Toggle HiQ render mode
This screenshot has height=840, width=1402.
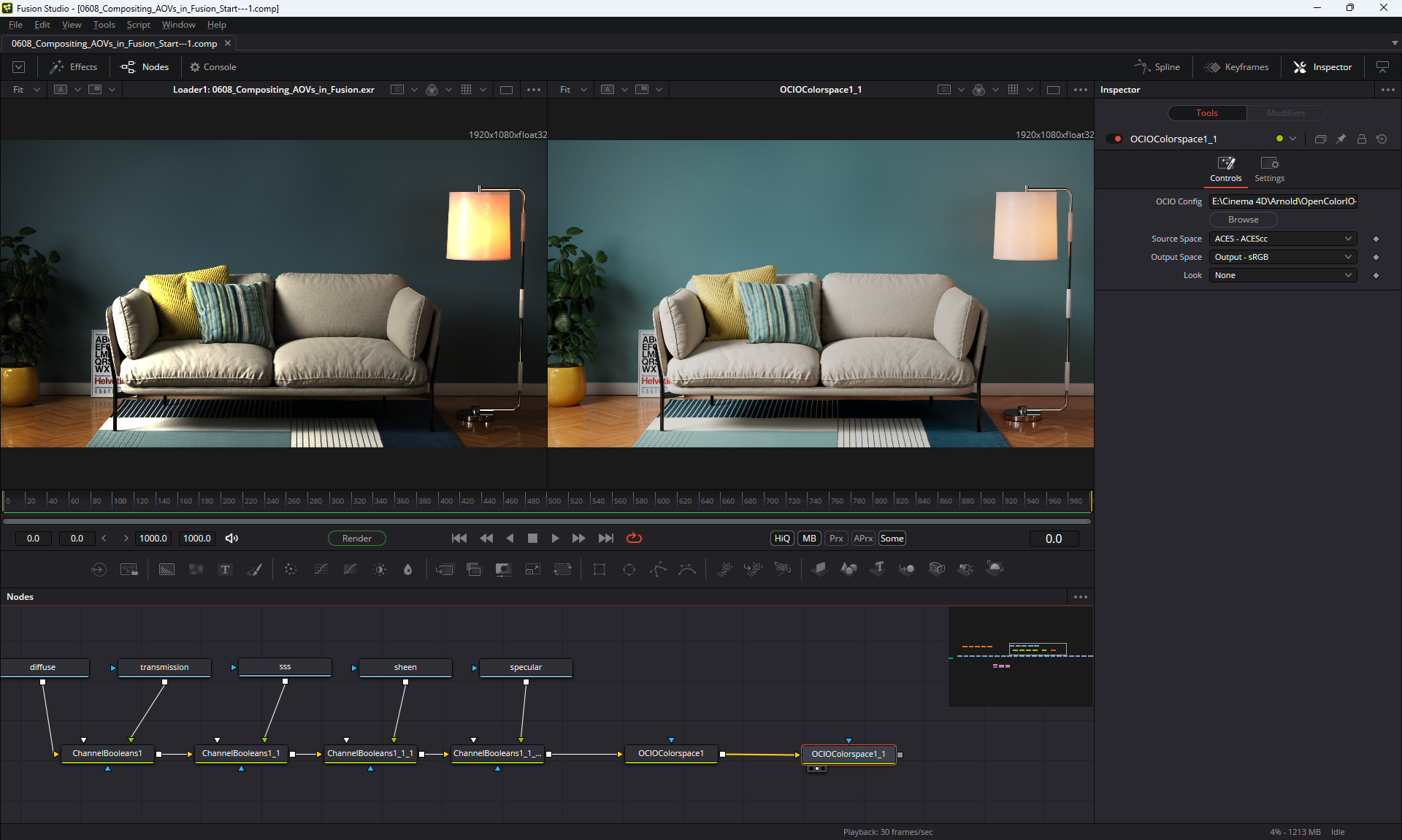782,539
